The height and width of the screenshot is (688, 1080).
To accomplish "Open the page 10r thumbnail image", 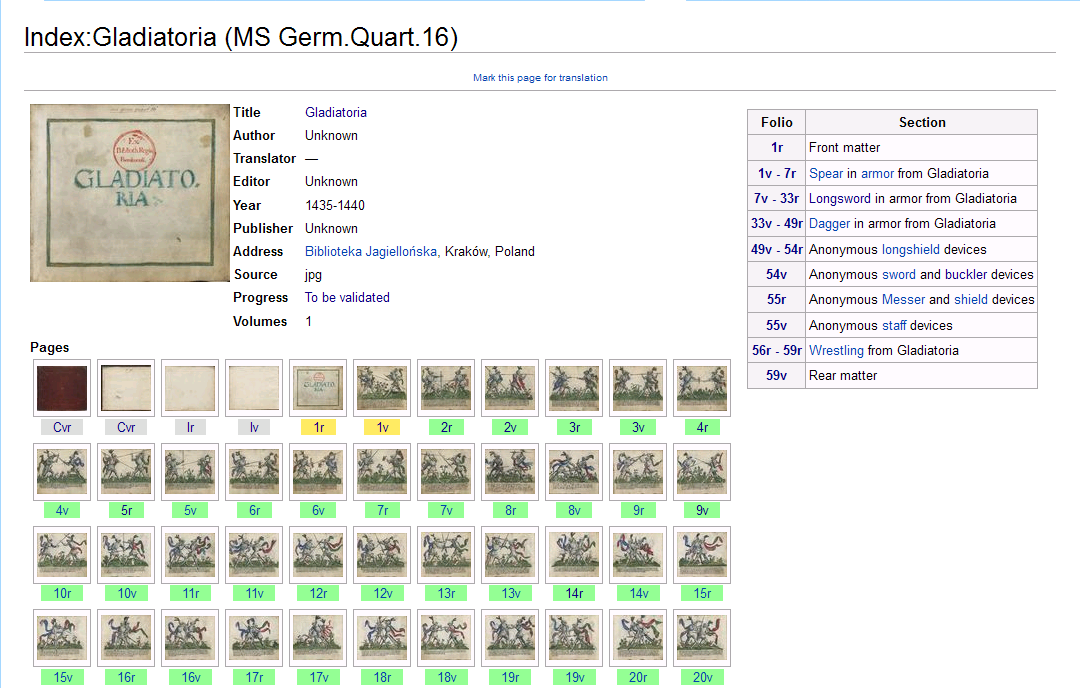I will [62, 555].
